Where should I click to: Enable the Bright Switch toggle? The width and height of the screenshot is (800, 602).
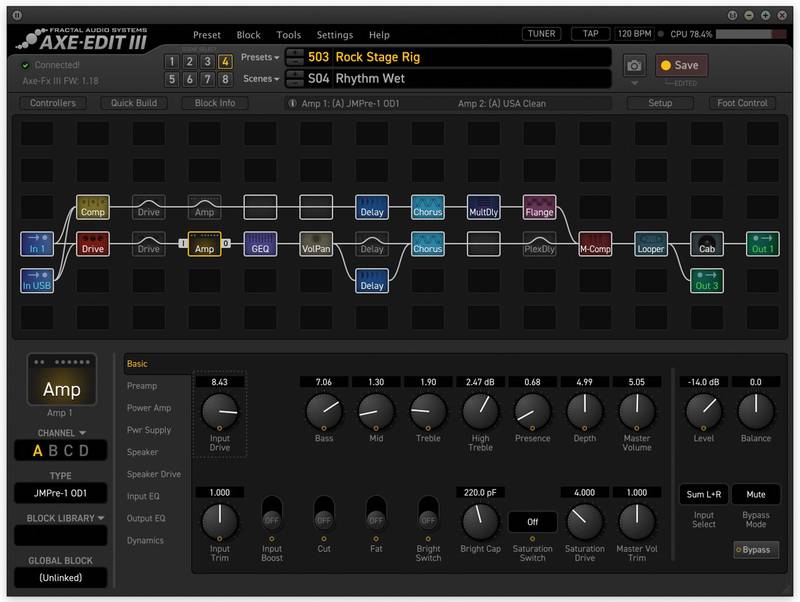[428, 519]
